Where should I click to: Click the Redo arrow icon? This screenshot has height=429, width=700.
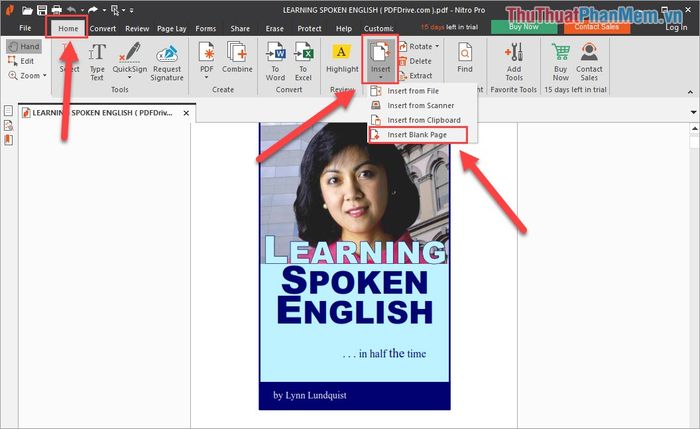[x=92, y=9]
